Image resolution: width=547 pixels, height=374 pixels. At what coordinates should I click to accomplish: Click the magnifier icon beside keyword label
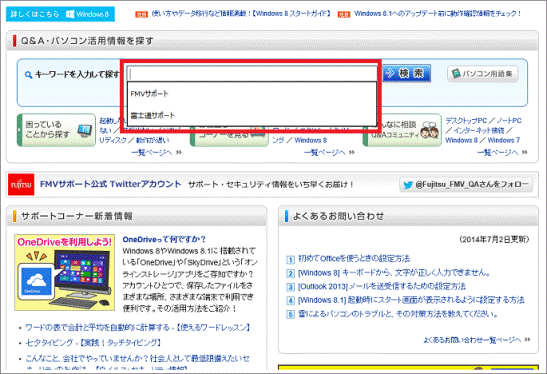click(28, 75)
